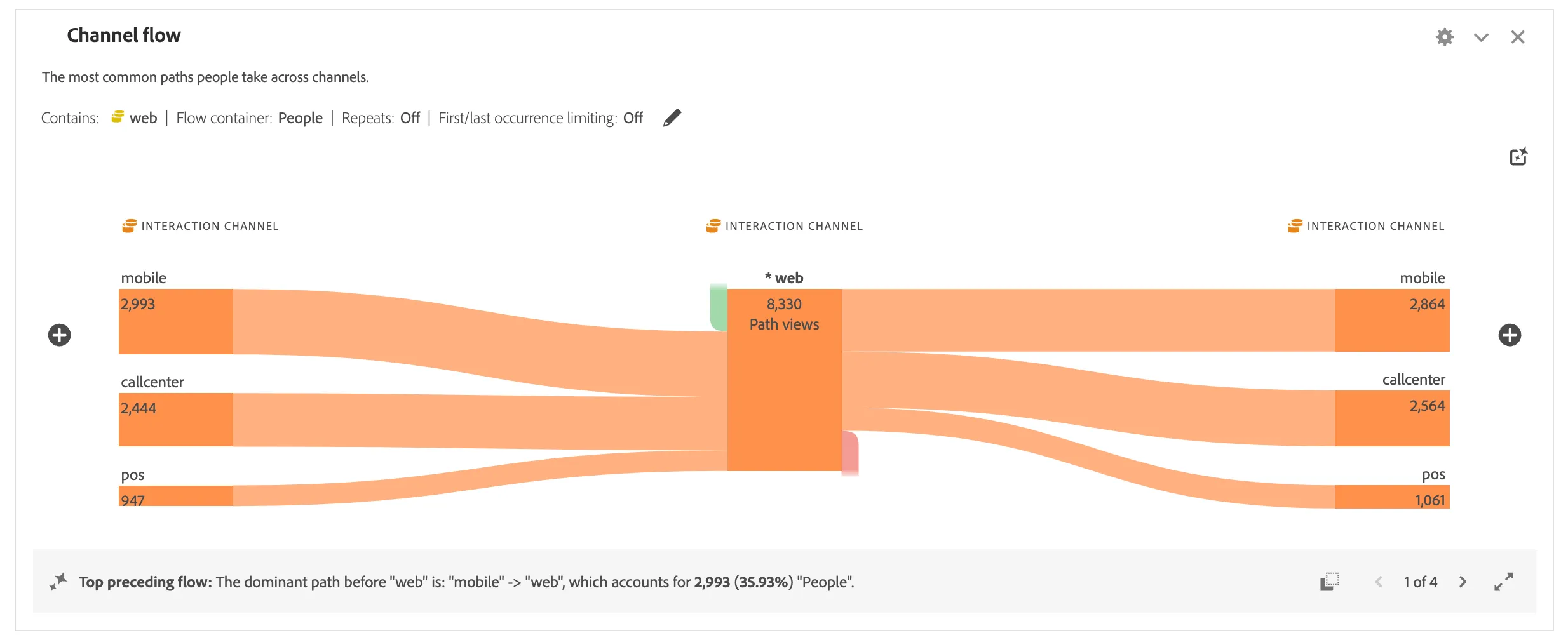
Task: Select the left pos node showing 947
Action: coord(176,496)
